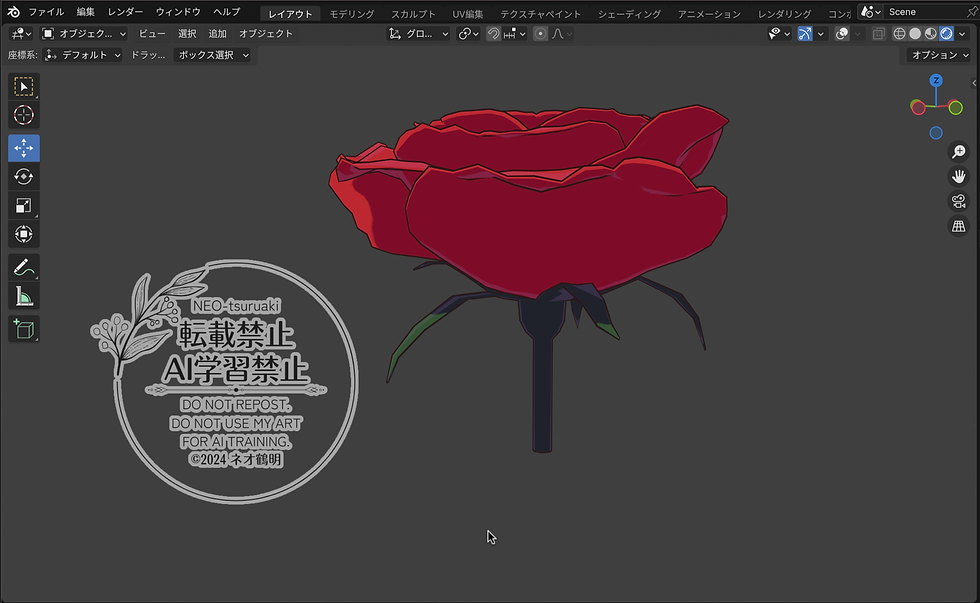The width and height of the screenshot is (980, 603).
Task: Open the transform pivot point dropdown
Action: [468, 34]
